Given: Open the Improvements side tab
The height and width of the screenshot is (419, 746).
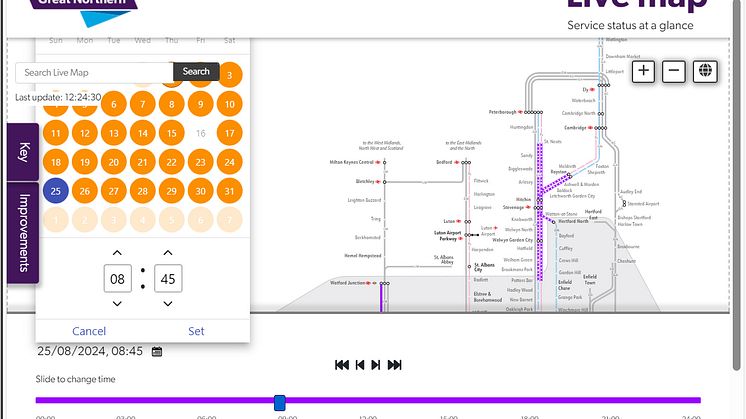Looking at the screenshot, I should click(24, 232).
